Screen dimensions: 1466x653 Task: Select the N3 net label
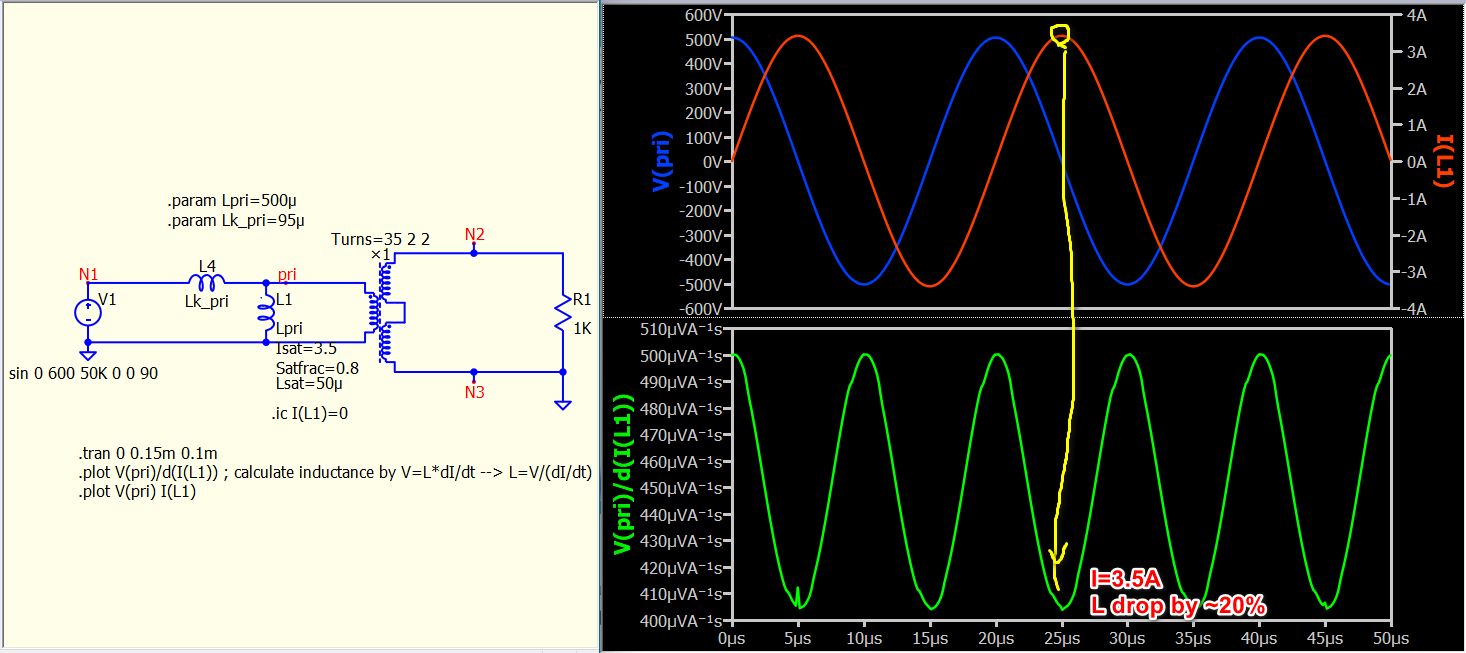[x=475, y=392]
